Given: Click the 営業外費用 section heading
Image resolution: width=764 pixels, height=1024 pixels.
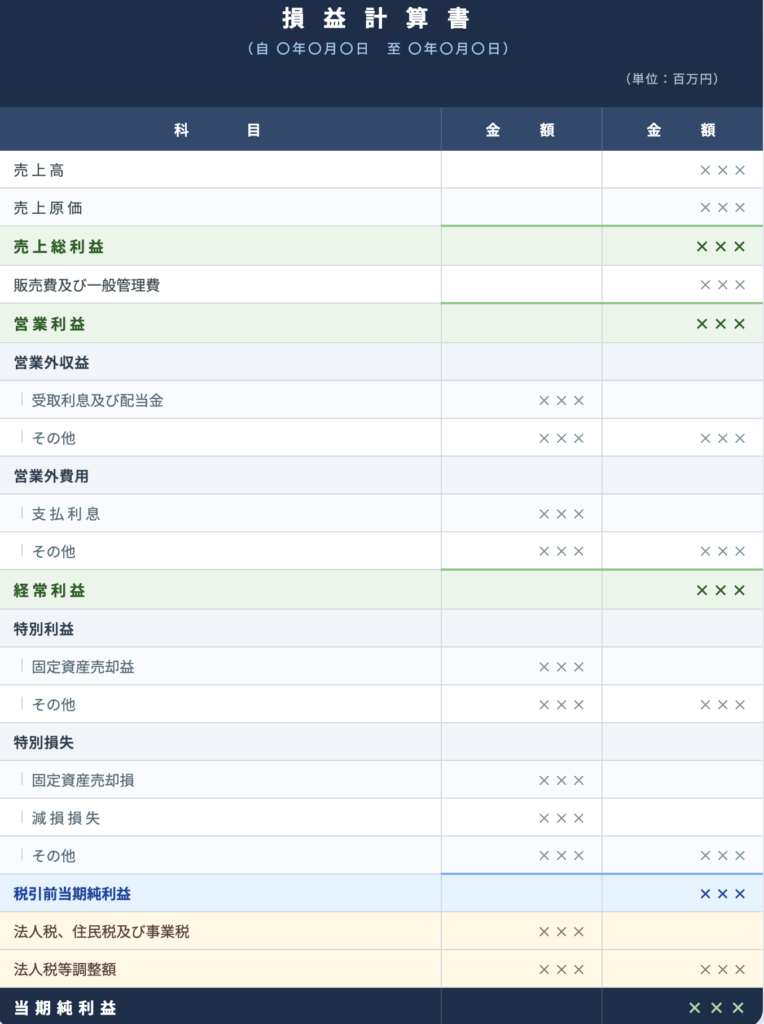Looking at the screenshot, I should 51,476.
